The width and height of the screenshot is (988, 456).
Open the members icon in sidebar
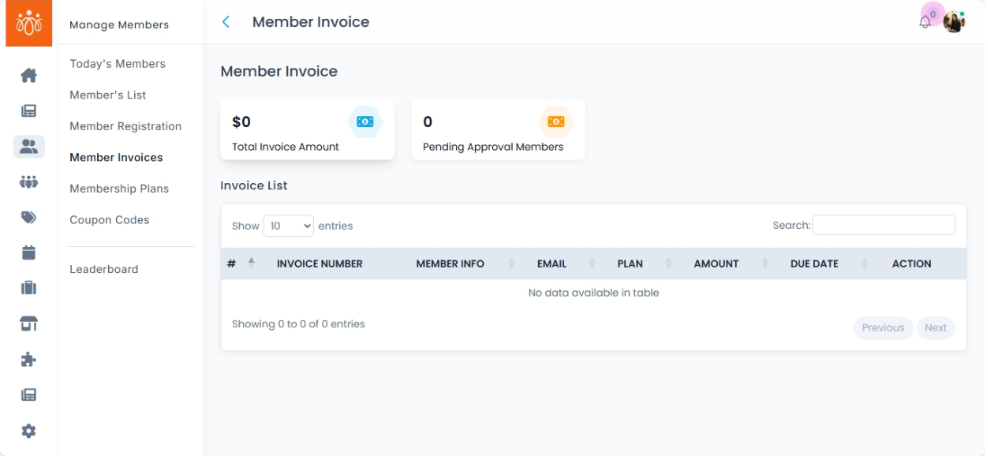tap(29, 147)
